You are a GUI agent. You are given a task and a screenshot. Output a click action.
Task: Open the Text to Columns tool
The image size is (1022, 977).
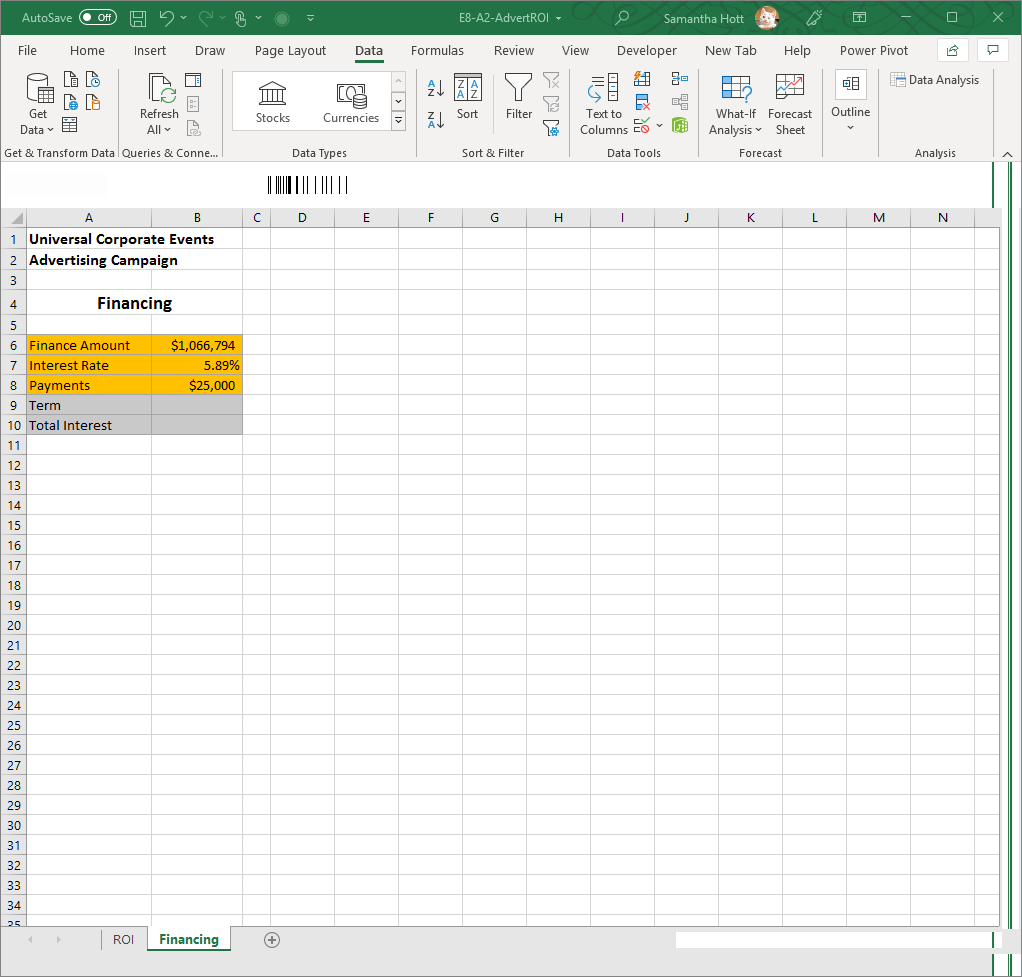pyautogui.click(x=603, y=103)
